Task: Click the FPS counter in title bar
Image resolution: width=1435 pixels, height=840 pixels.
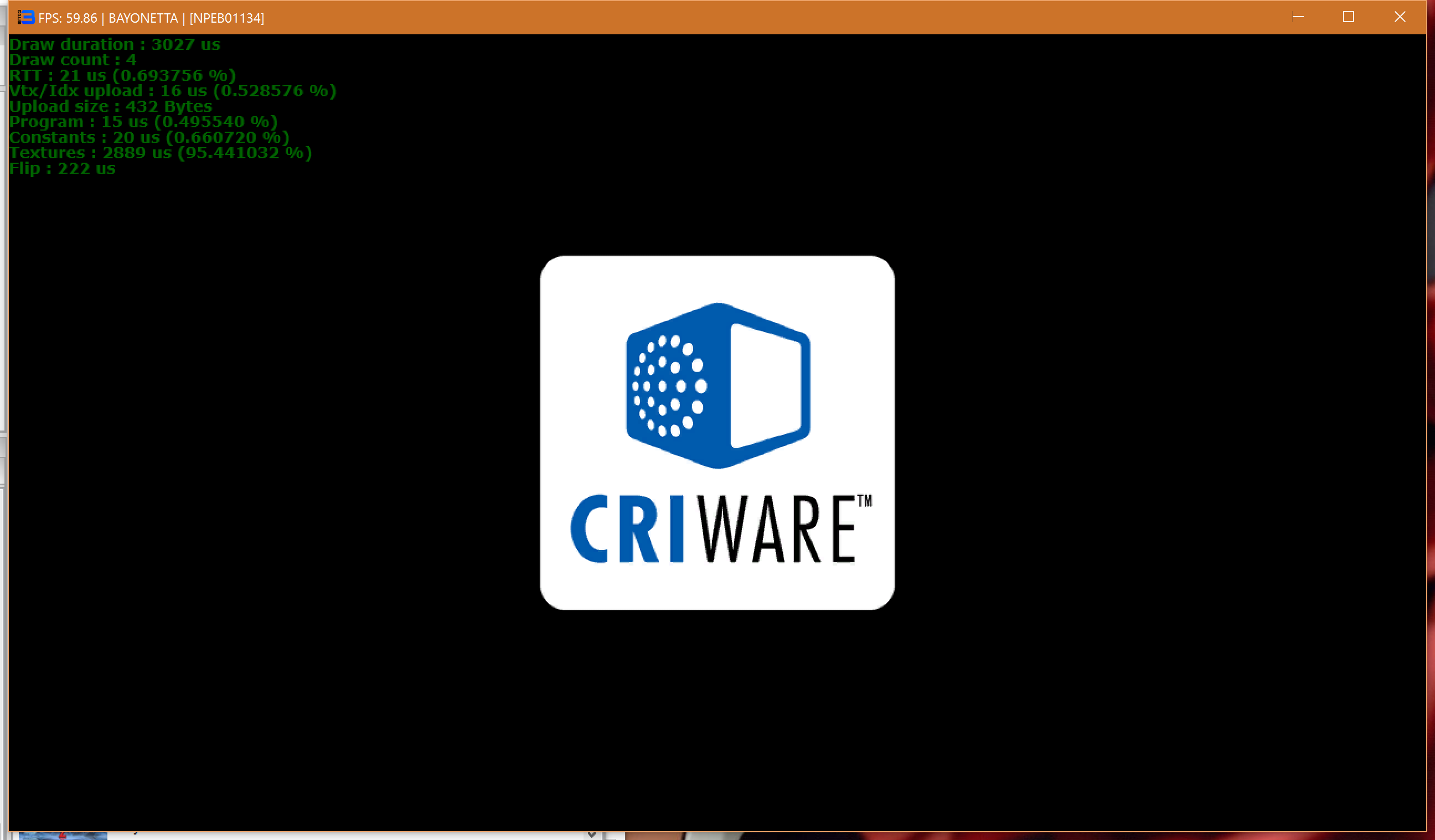Action: click(x=68, y=18)
